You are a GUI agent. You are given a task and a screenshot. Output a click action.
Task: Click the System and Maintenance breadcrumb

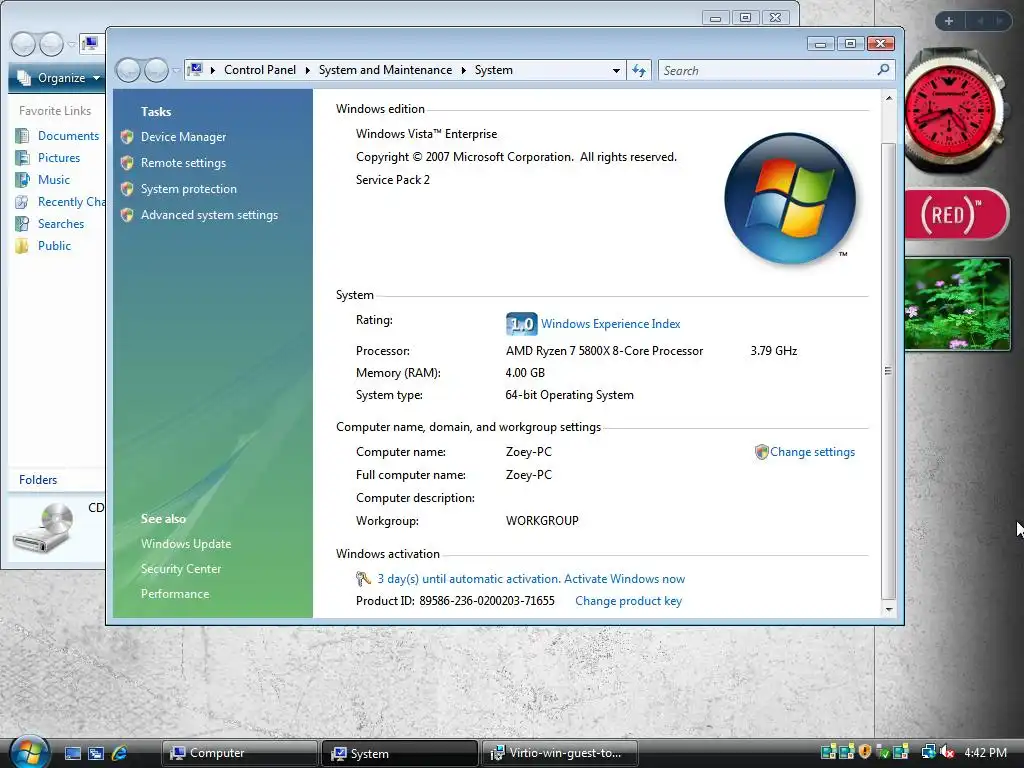385,70
